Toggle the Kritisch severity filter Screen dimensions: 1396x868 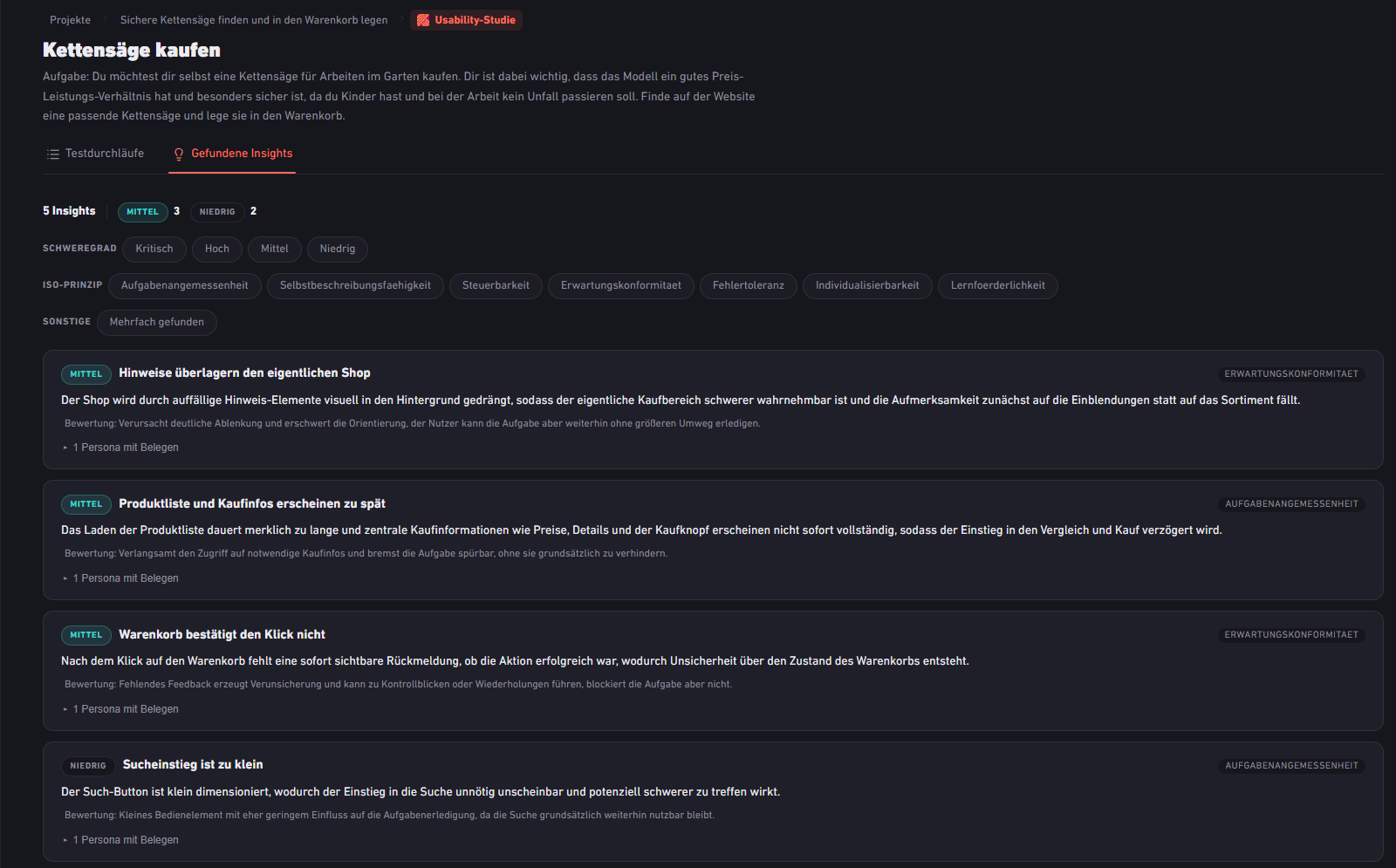(x=154, y=249)
